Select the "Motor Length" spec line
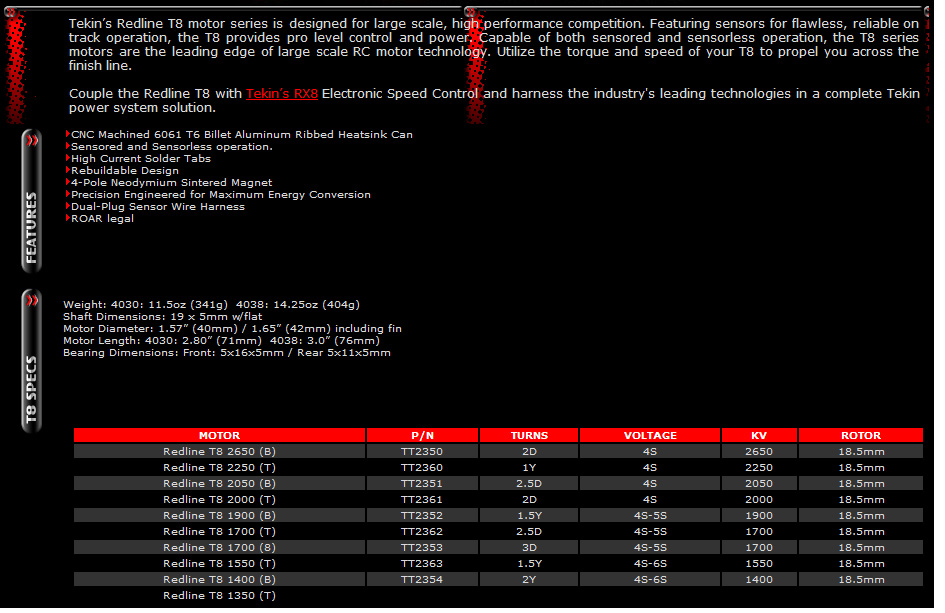The height and width of the screenshot is (613, 945). [221, 341]
